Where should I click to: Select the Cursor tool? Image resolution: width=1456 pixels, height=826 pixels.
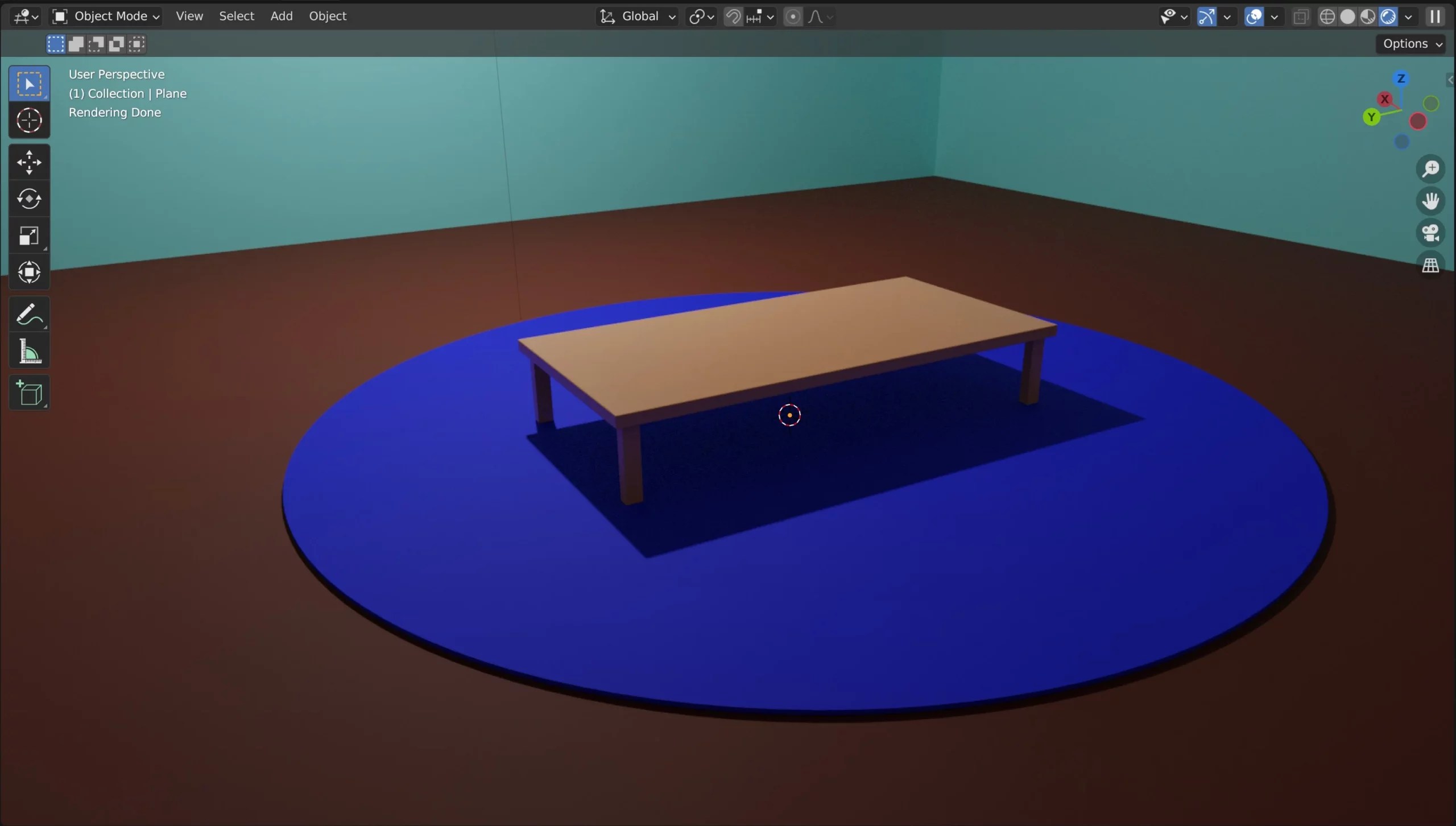tap(29, 120)
